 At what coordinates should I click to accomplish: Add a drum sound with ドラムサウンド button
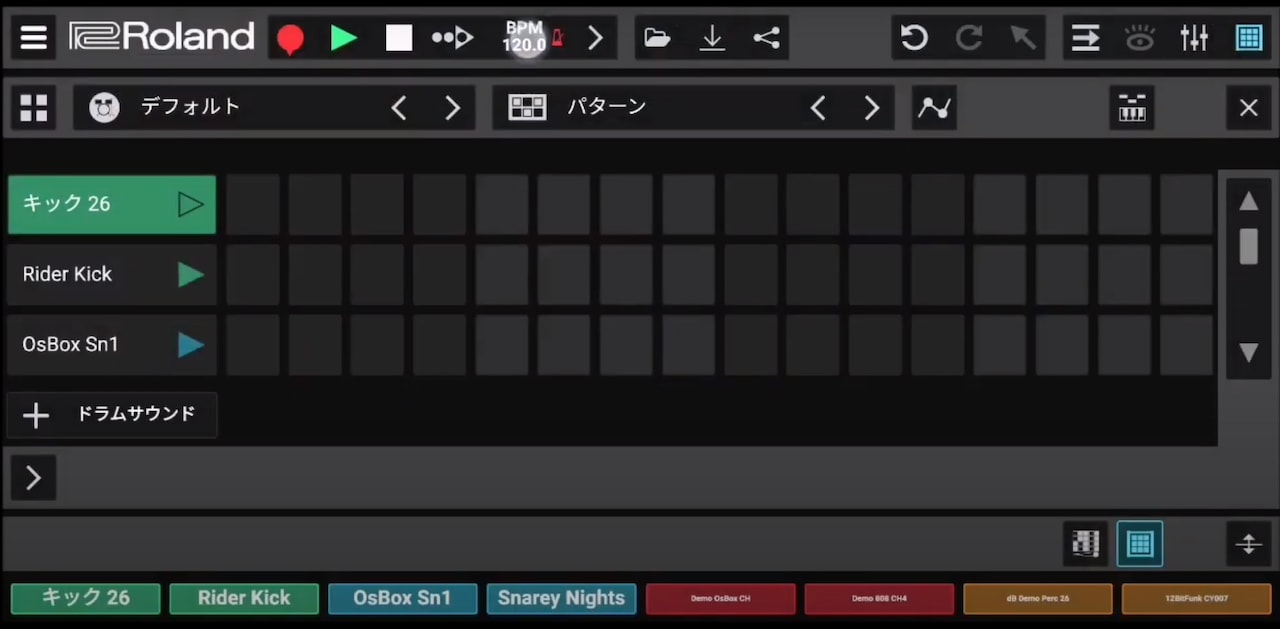(x=111, y=414)
